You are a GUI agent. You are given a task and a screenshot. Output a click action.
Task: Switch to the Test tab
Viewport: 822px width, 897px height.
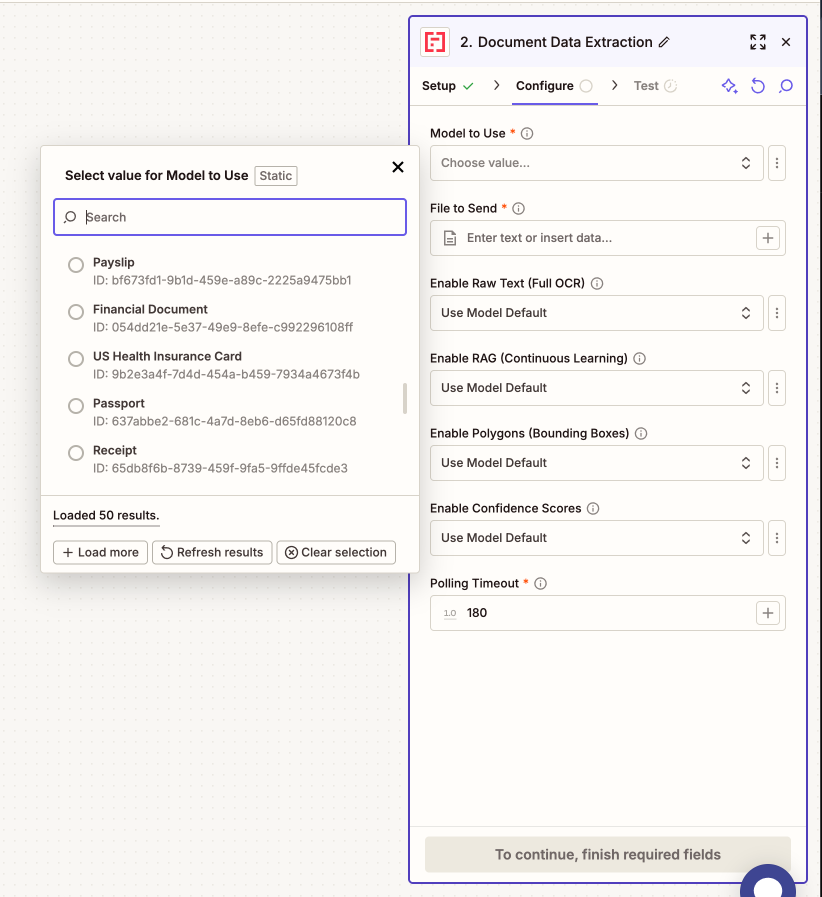[646, 86]
